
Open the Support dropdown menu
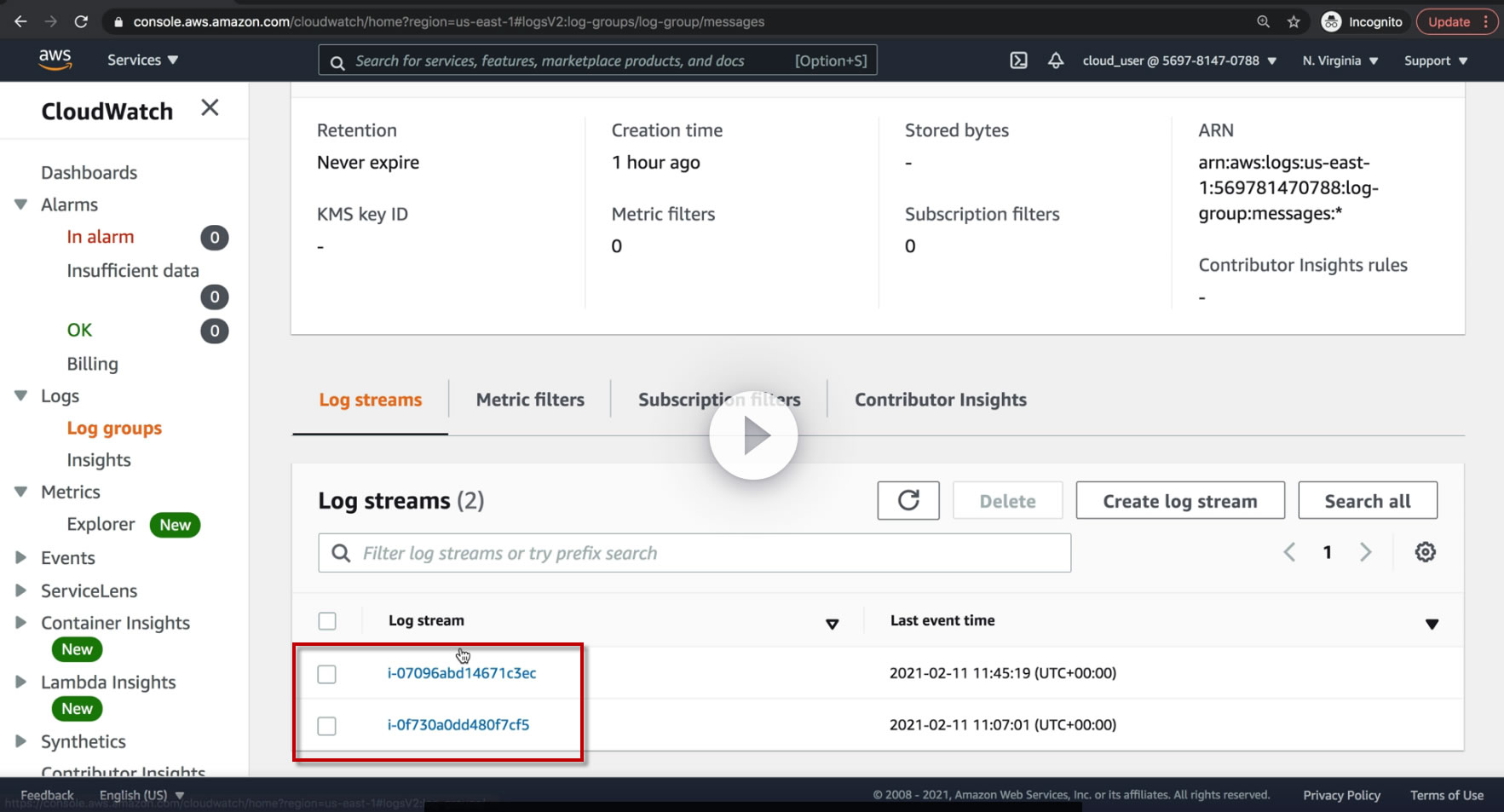[1436, 60]
